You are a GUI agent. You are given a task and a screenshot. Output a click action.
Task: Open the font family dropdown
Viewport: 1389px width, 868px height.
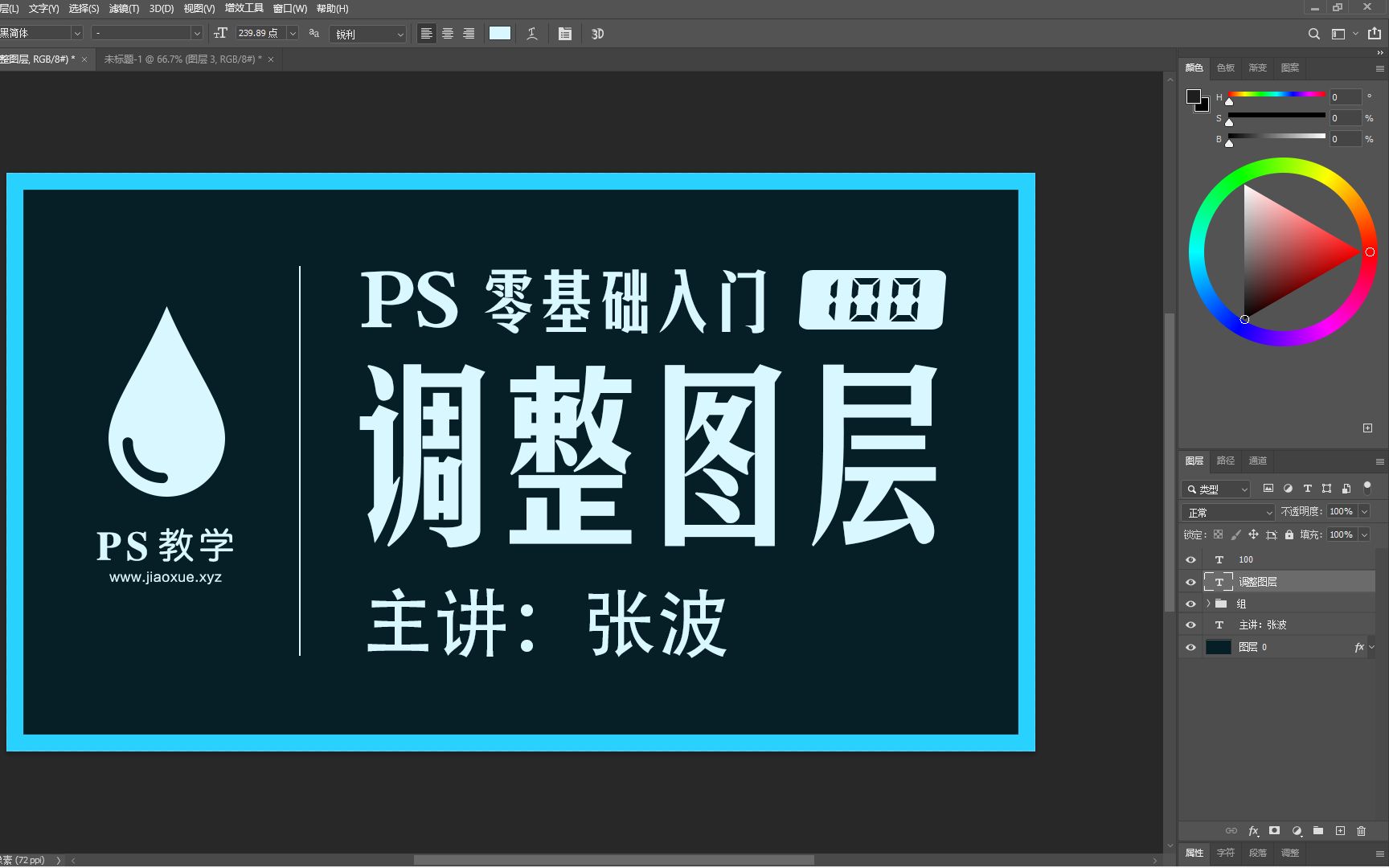(x=77, y=33)
